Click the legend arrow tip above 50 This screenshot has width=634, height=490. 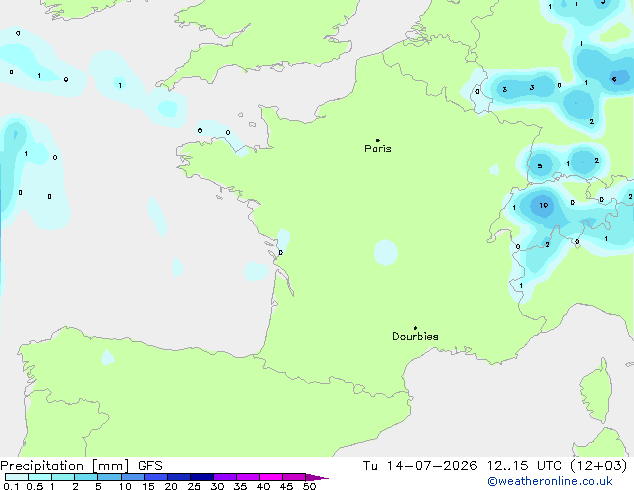click(317, 477)
